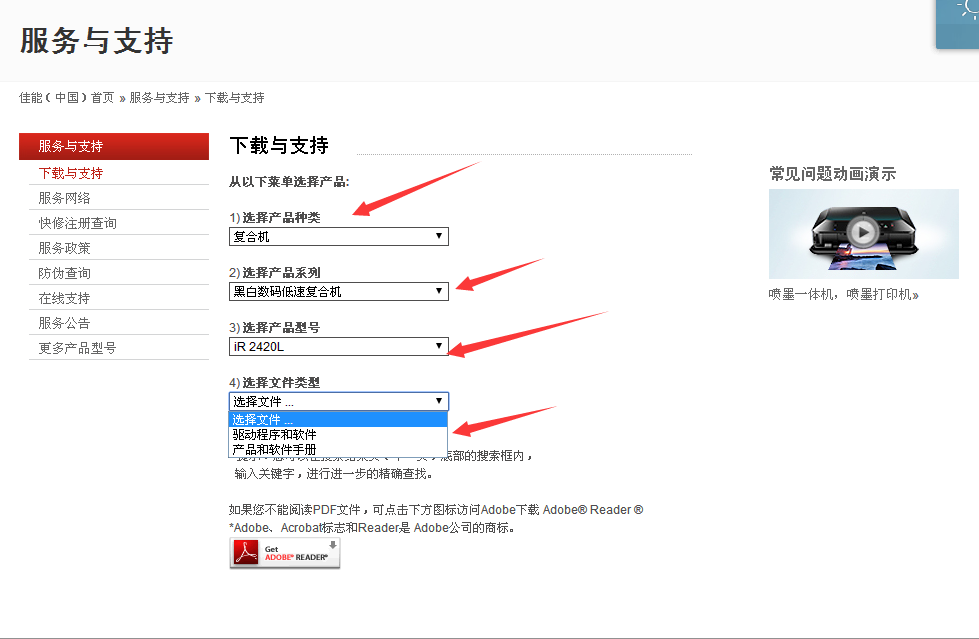
Task: Play the printer demo video thumbnail
Action: pos(863,234)
